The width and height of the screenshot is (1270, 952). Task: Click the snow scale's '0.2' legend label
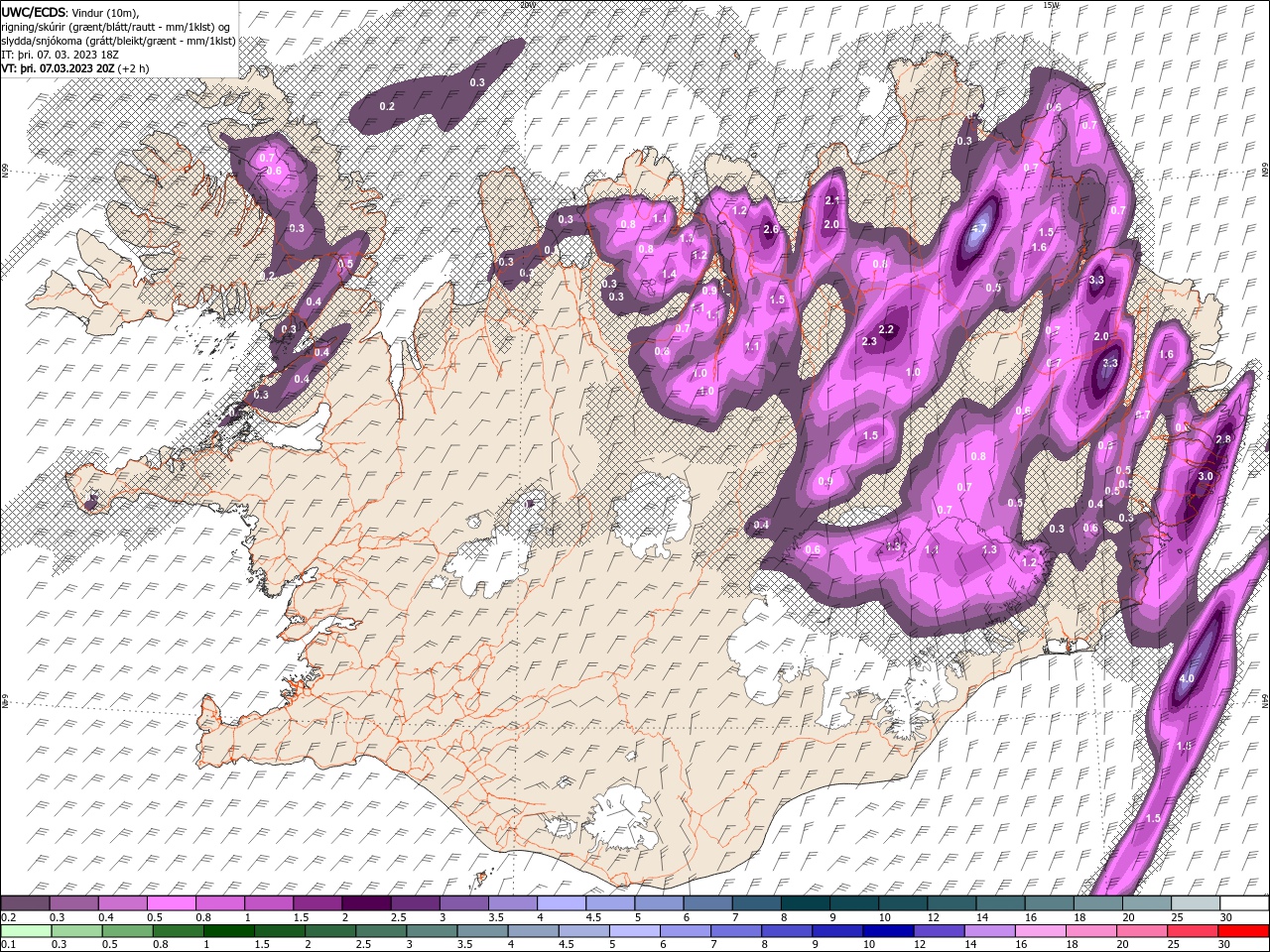(x=10, y=917)
